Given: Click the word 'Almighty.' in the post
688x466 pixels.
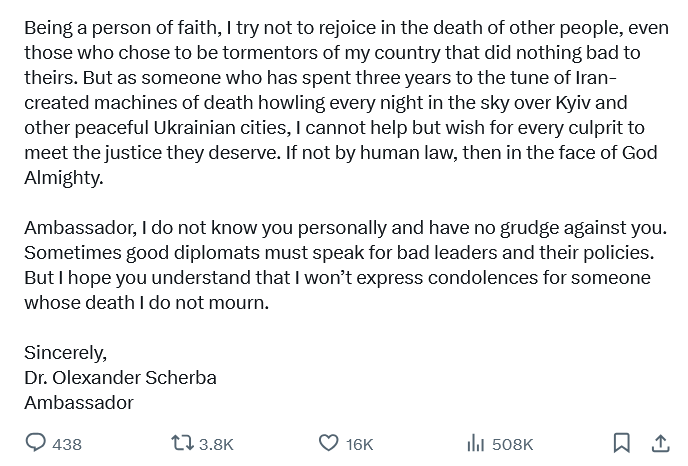Looking at the screenshot, I should [x=63, y=178].
